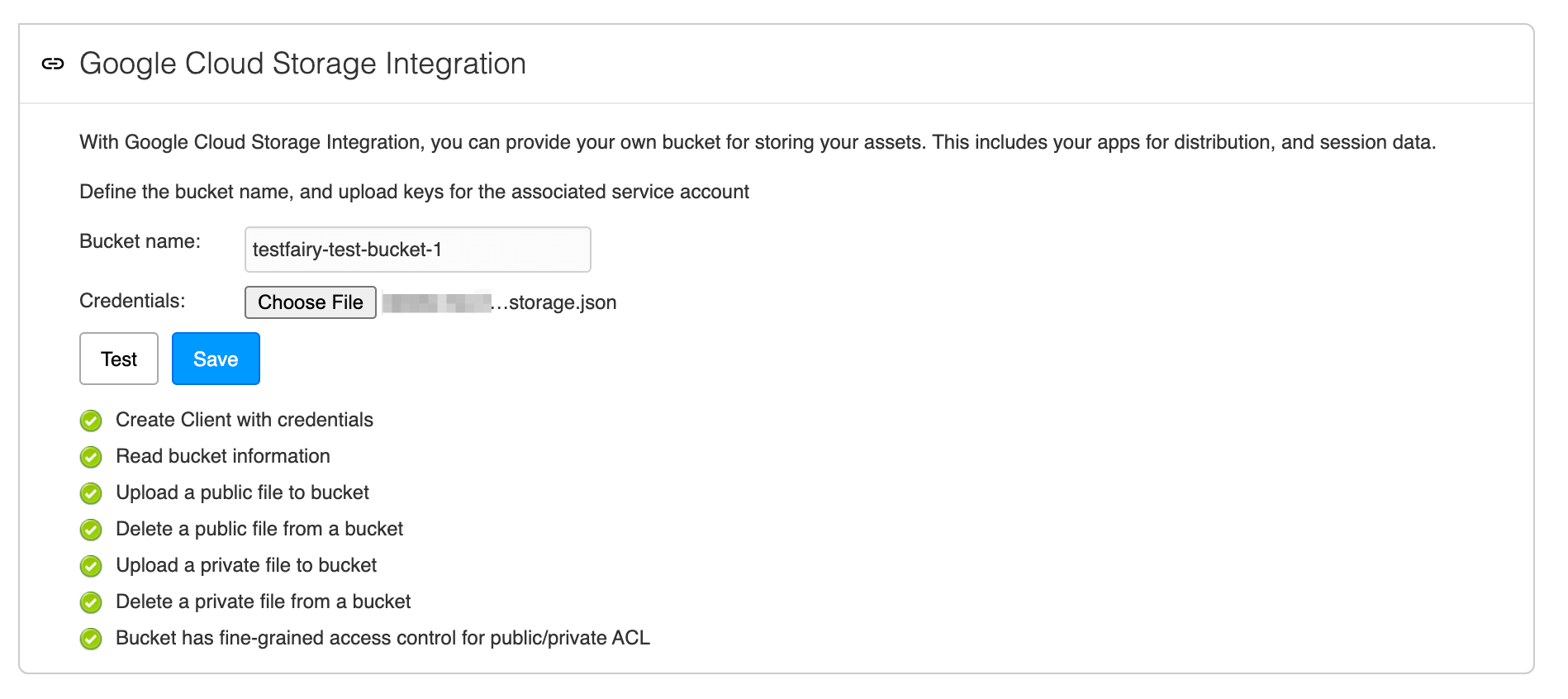Click green check beside fine-grained access control
The height and width of the screenshot is (699, 1568).
pos(91,639)
